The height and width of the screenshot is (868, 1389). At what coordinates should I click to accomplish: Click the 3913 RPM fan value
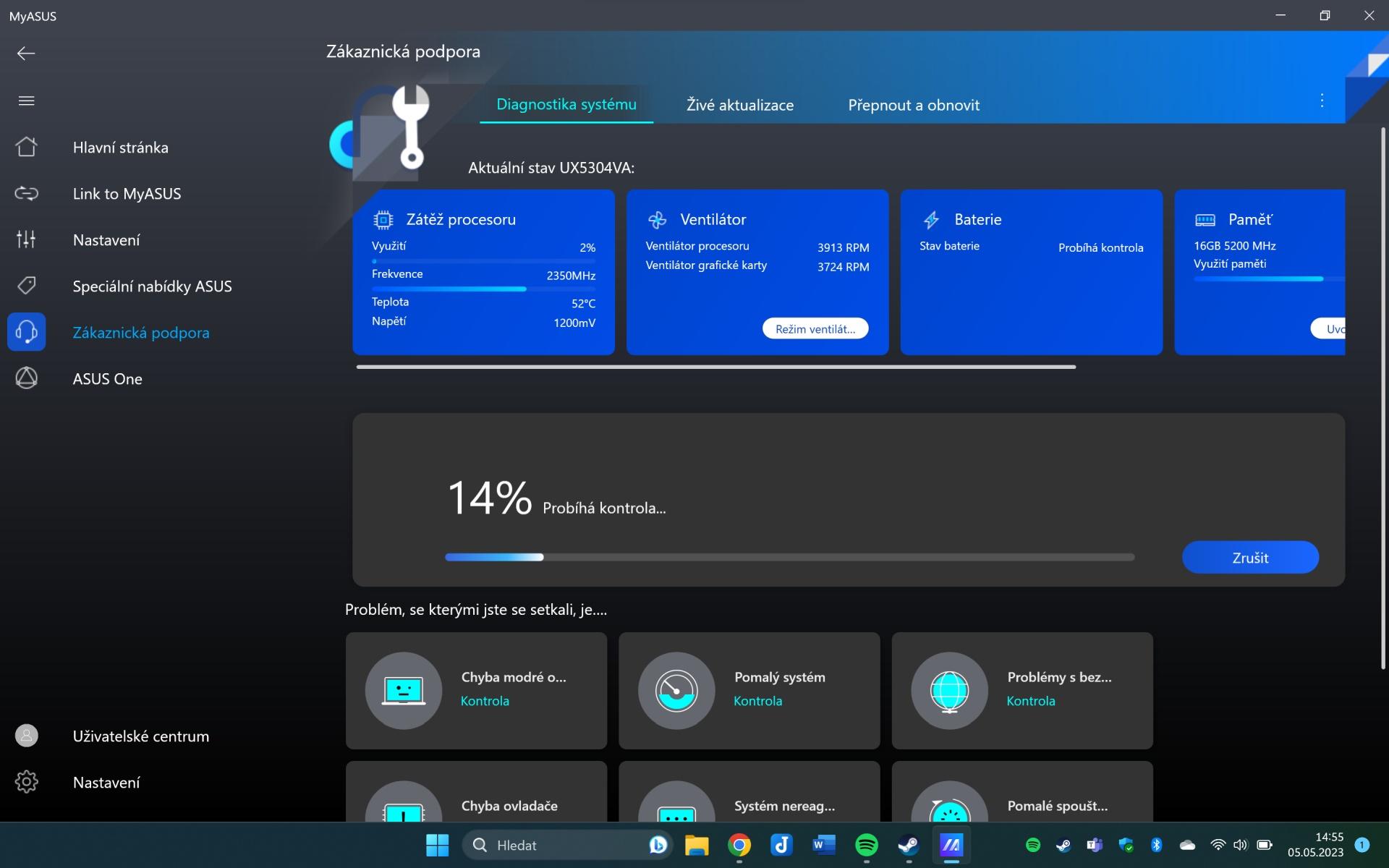pos(843,247)
